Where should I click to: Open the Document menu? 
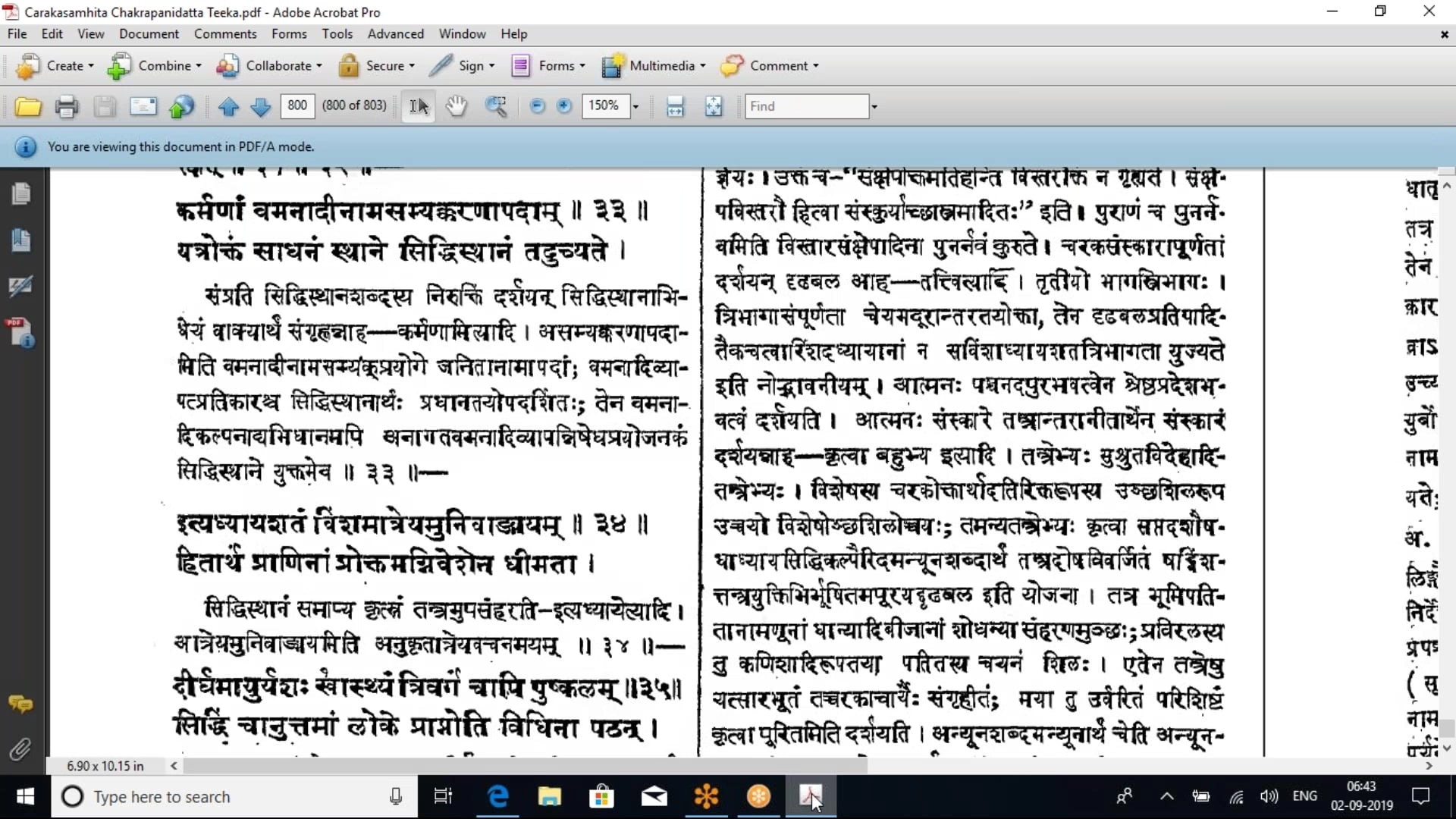[149, 34]
